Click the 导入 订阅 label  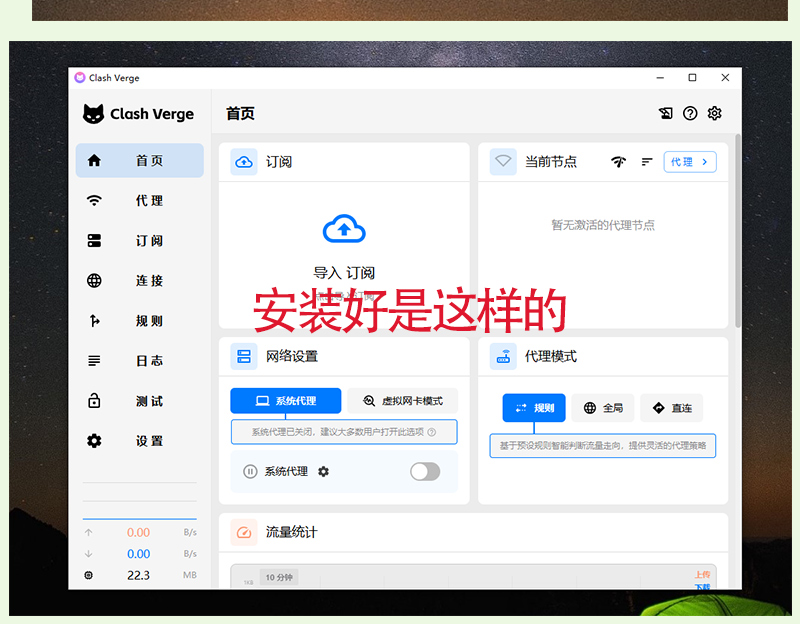[344, 273]
